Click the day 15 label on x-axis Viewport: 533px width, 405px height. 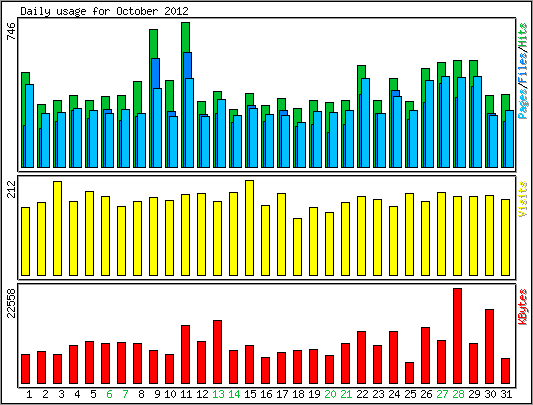click(x=250, y=394)
